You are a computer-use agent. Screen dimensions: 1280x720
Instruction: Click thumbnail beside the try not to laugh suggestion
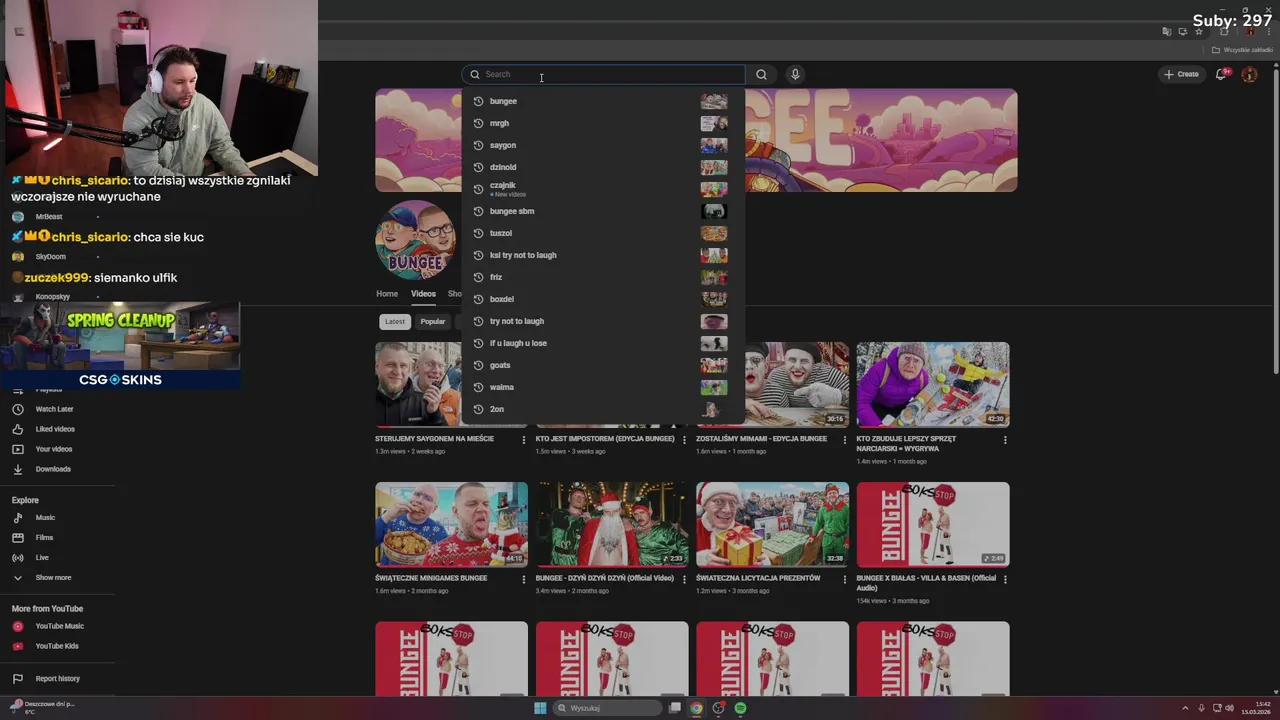point(714,321)
